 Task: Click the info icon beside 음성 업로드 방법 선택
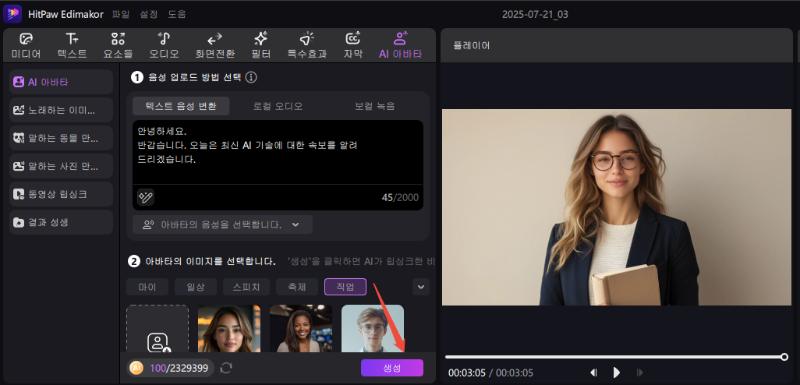coord(251,78)
